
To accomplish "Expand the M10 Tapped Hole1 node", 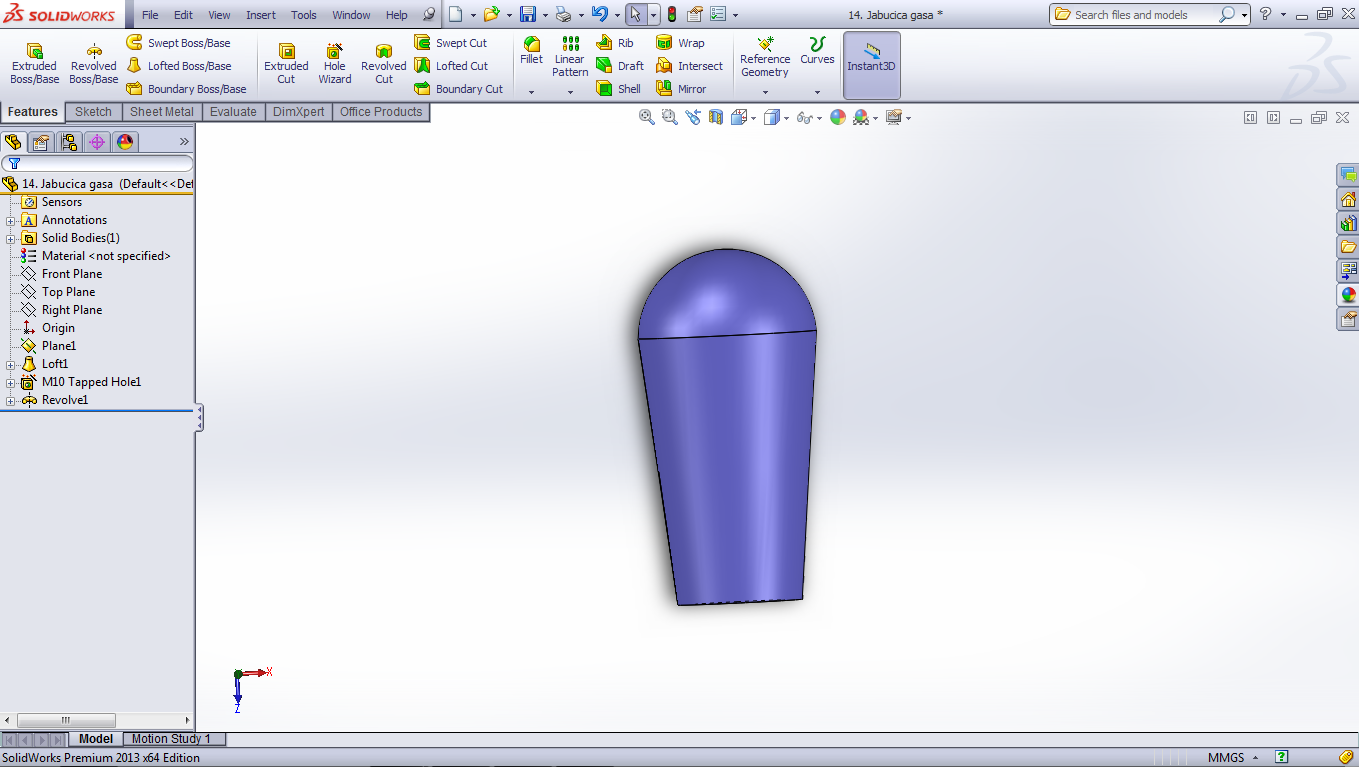I will (10, 382).
